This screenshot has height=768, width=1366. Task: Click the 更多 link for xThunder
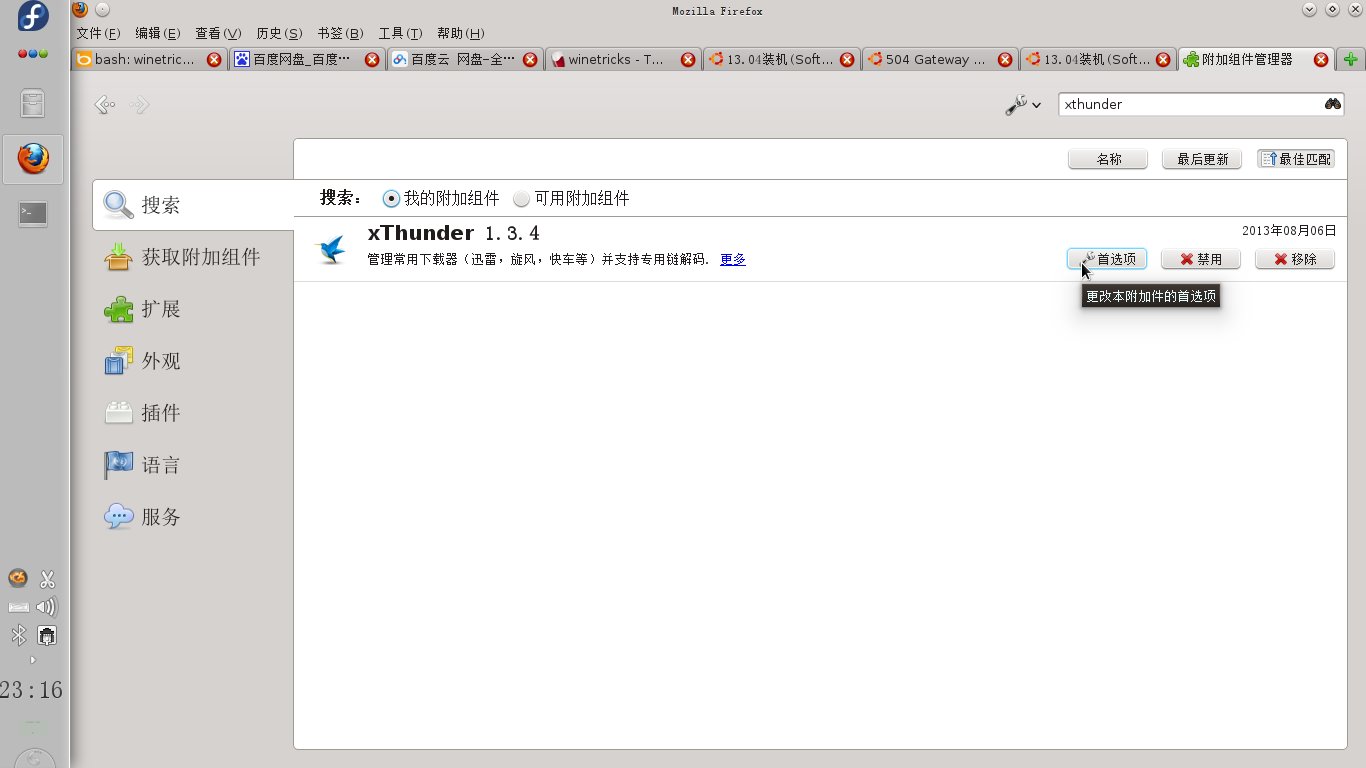pyautogui.click(x=733, y=260)
